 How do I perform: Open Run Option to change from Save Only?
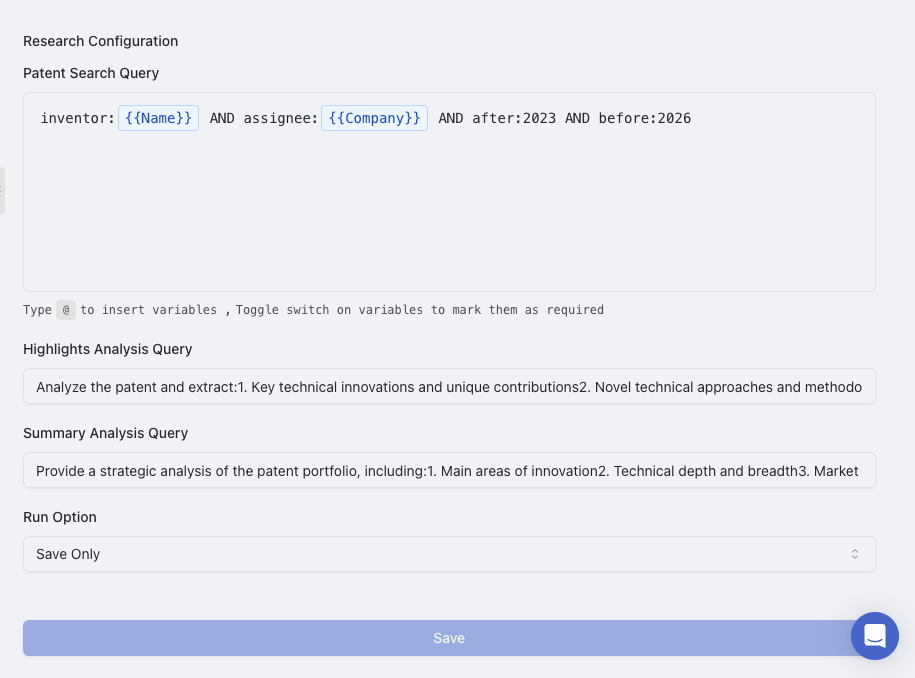pos(448,553)
